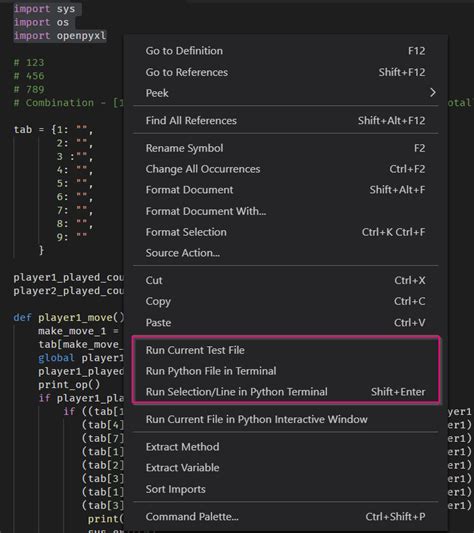This screenshot has height=533, width=474.
Task: Choose Rename Symbol
Action: click(x=285, y=148)
